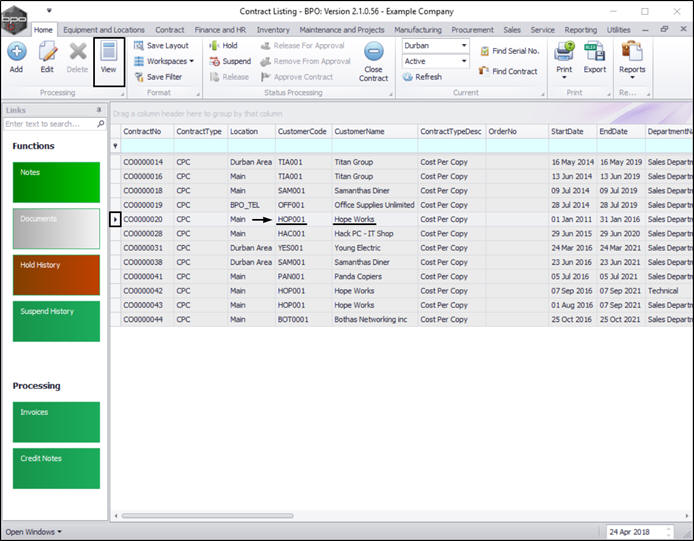The image size is (694, 541).
Task: Click the Add contract icon
Action: click(16, 52)
